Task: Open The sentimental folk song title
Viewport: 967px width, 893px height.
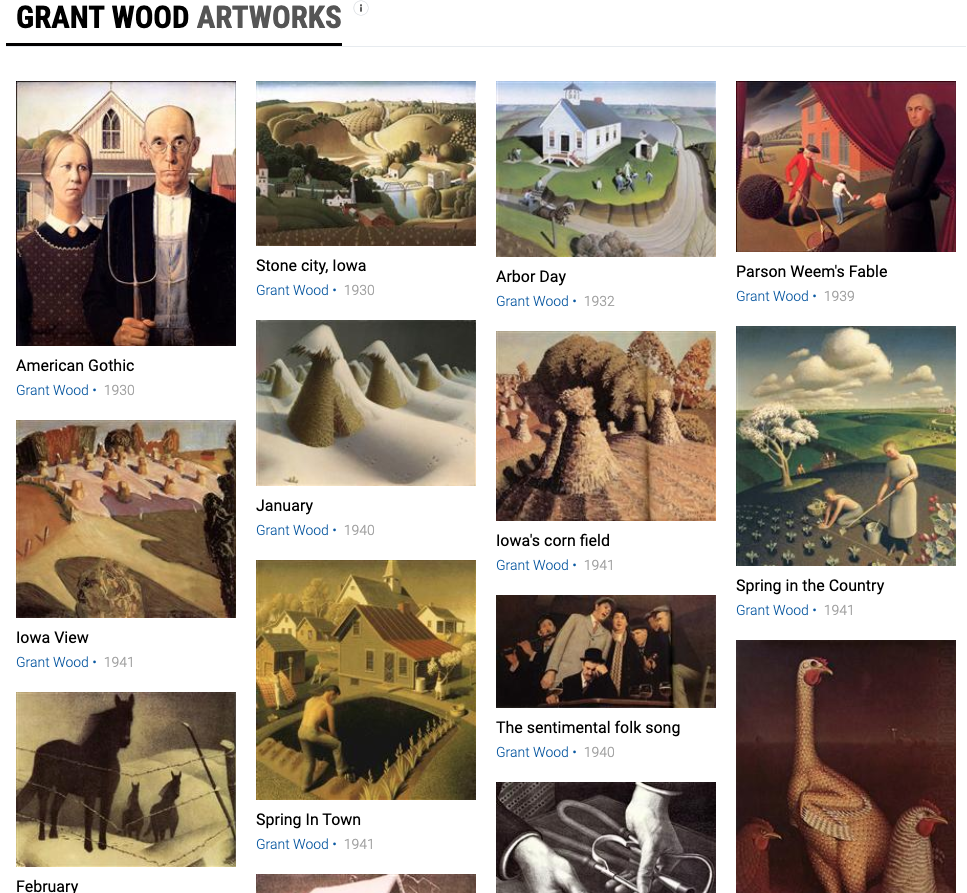Action: click(x=588, y=728)
